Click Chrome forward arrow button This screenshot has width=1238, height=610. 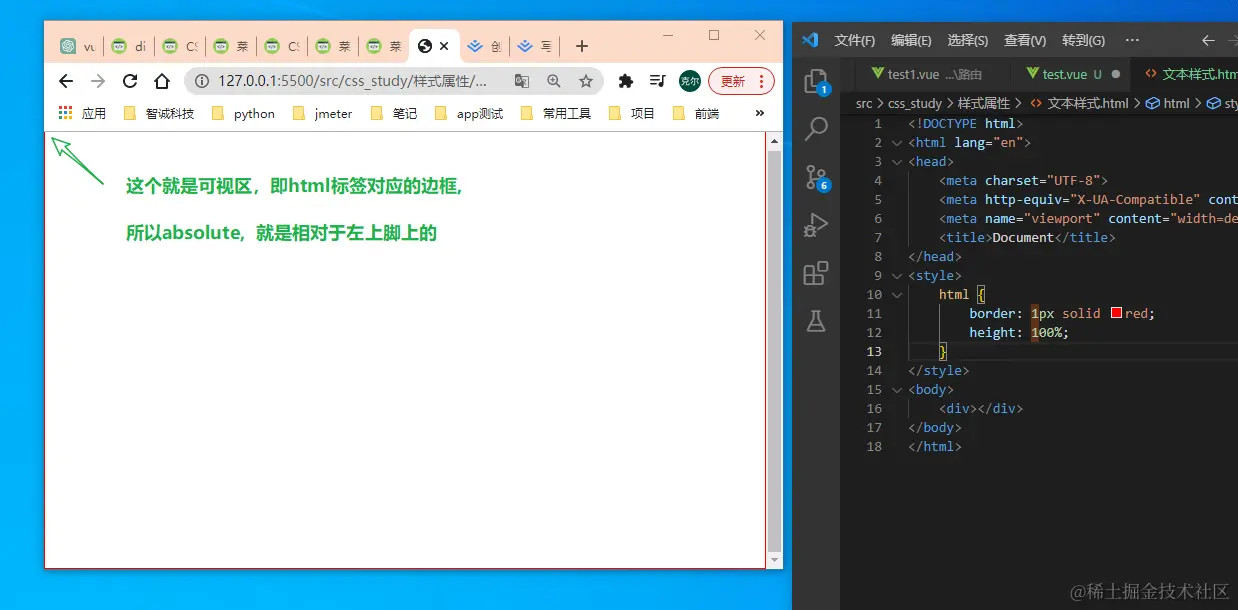tap(98, 81)
